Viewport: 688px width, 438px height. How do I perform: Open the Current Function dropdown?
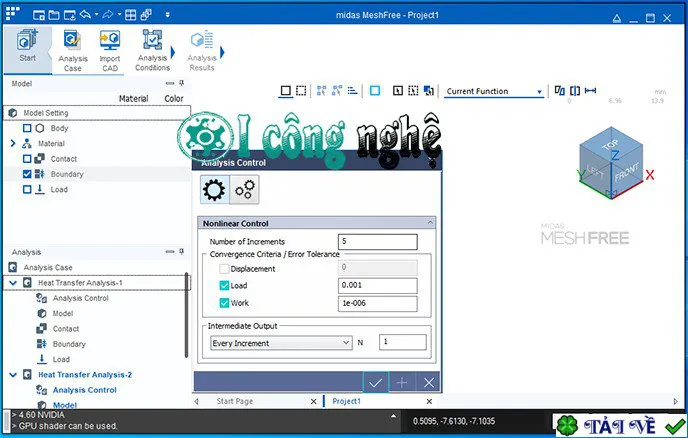click(494, 91)
